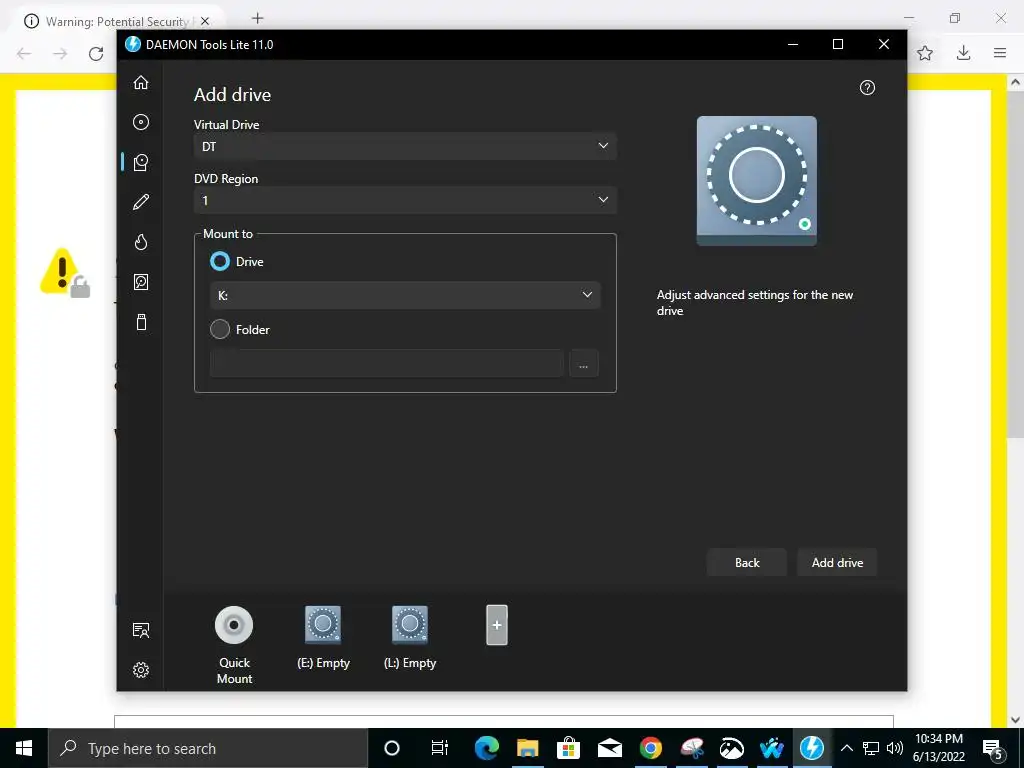Click the plus tile to add drive
1024x768 pixels.
(496, 625)
